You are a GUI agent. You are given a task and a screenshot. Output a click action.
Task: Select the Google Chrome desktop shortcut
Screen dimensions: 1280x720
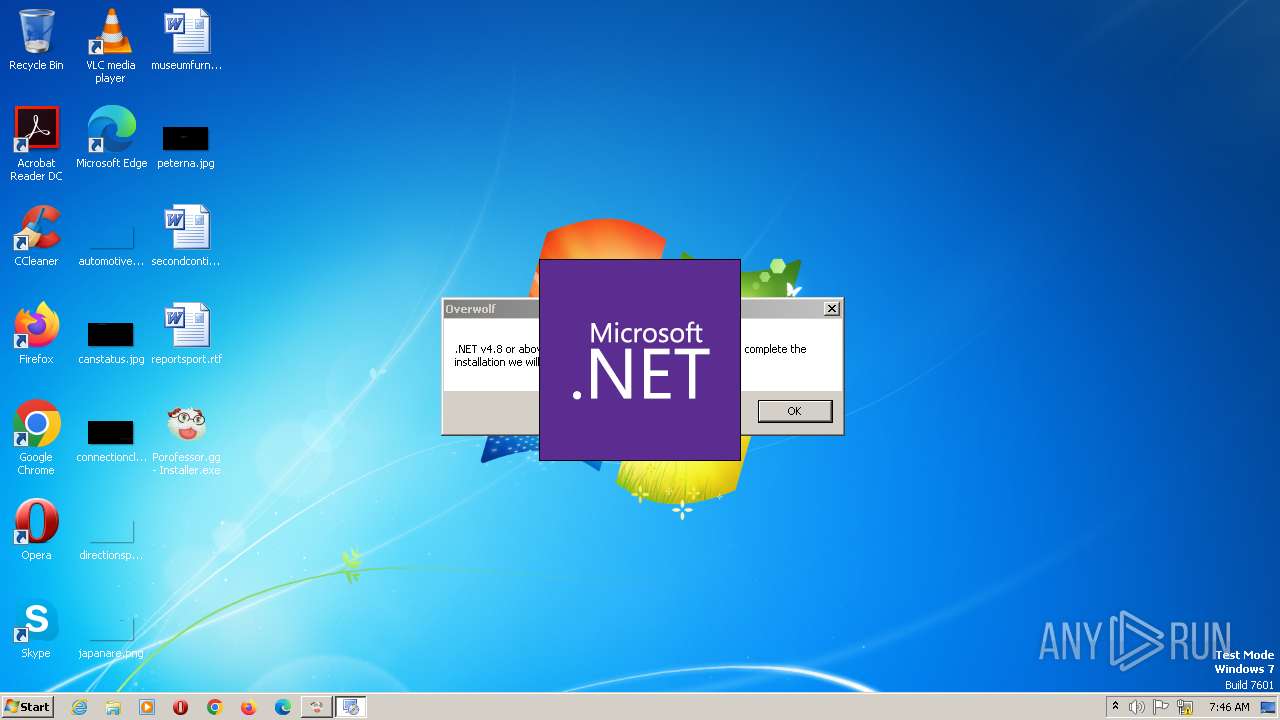click(x=36, y=438)
